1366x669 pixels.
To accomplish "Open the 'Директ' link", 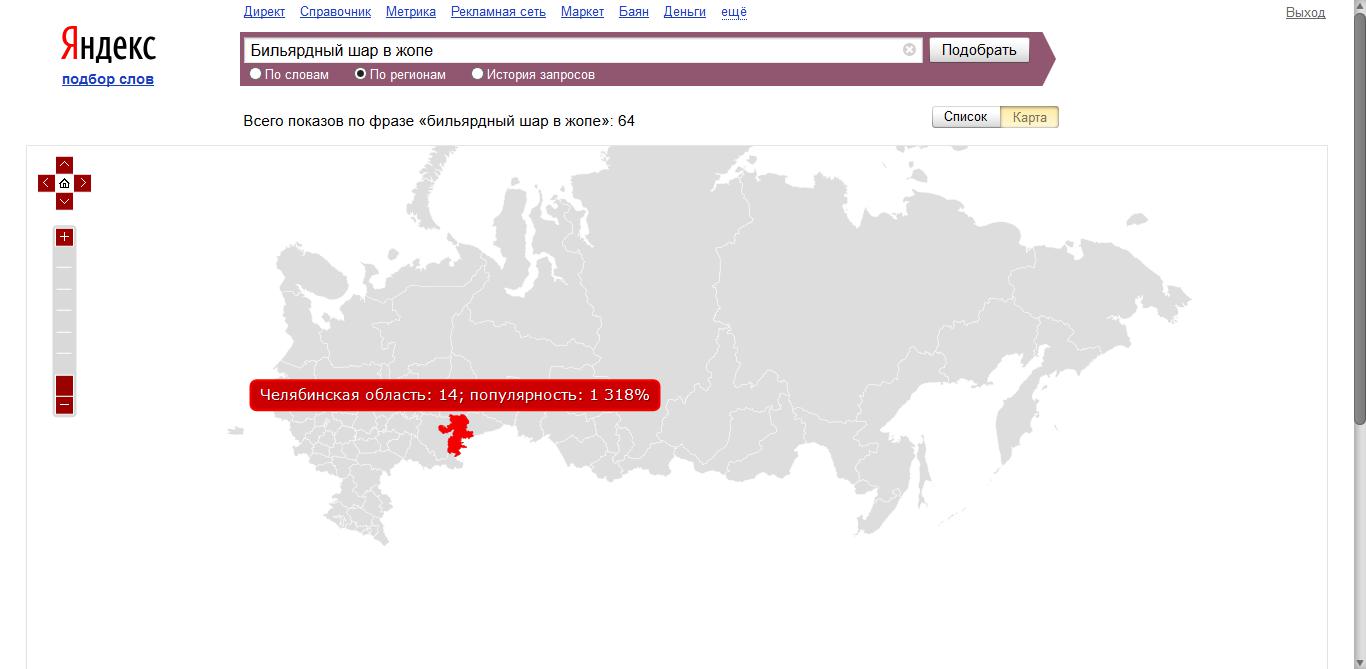I will 264,12.
